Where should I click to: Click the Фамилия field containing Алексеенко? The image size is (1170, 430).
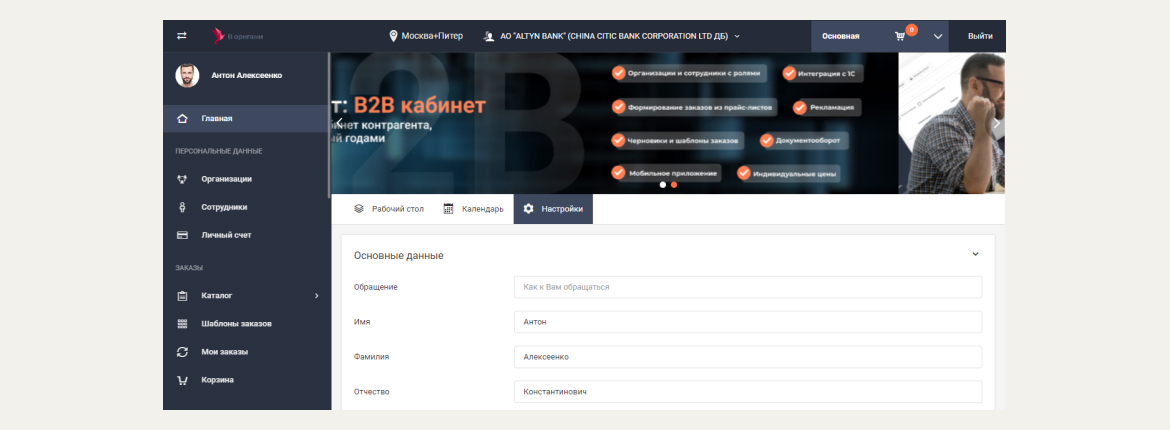tap(748, 357)
